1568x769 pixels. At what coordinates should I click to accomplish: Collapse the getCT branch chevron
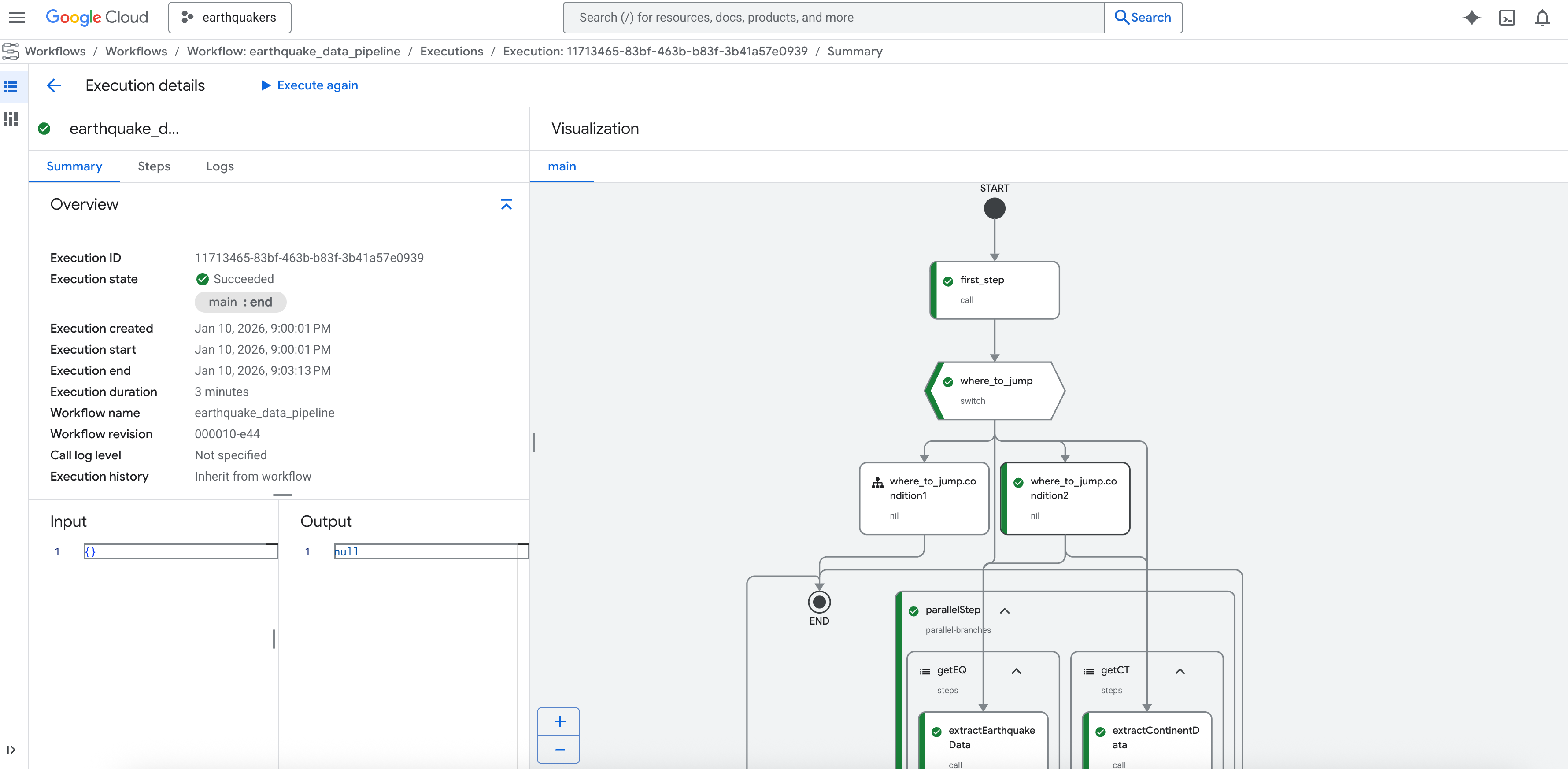1180,671
